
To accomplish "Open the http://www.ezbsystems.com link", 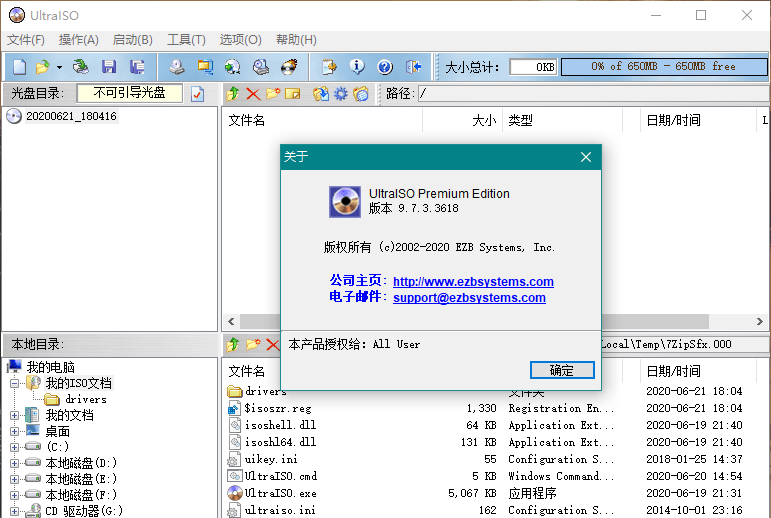I will click(473, 281).
